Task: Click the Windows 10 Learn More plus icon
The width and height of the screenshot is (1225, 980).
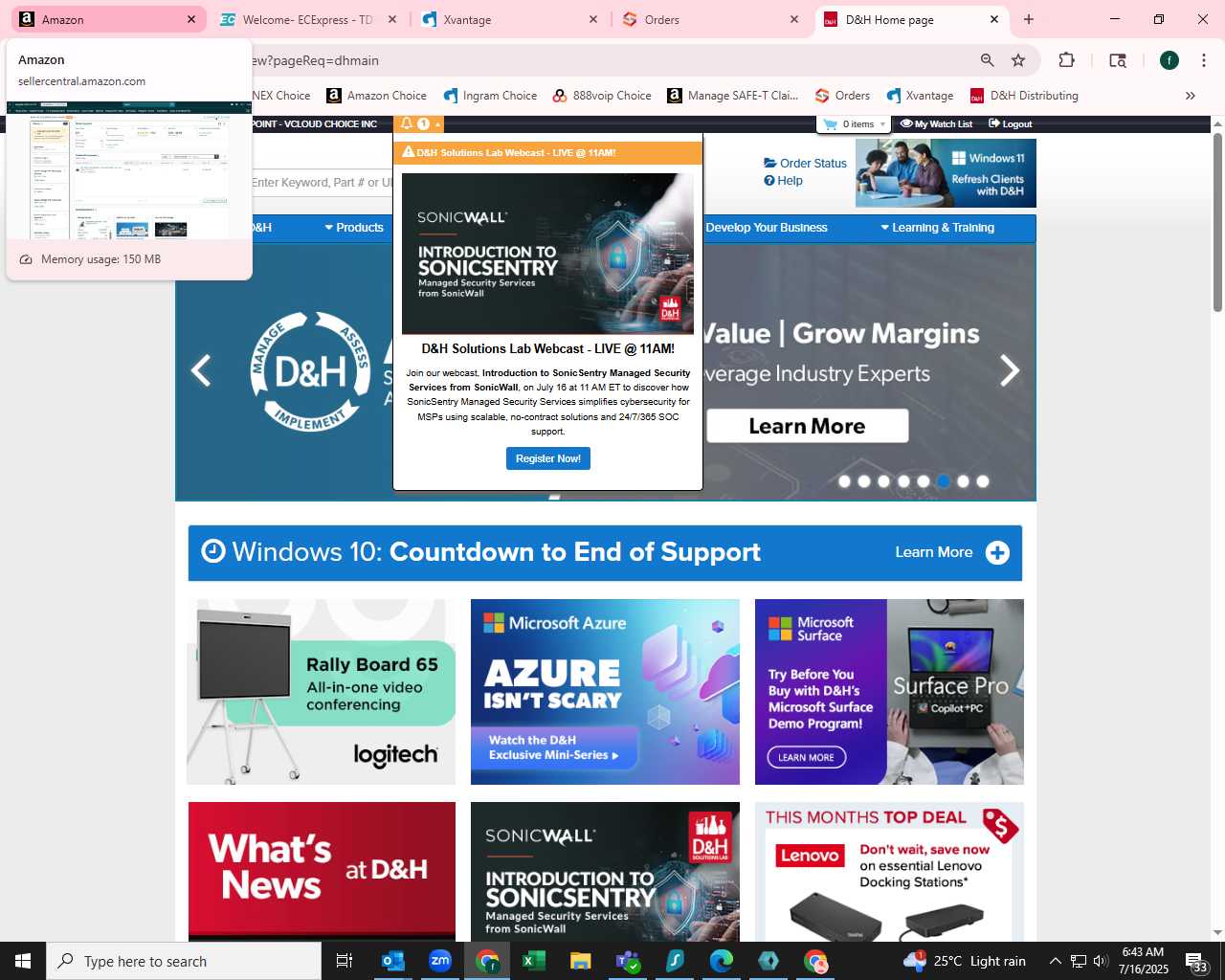Action: coord(997,553)
